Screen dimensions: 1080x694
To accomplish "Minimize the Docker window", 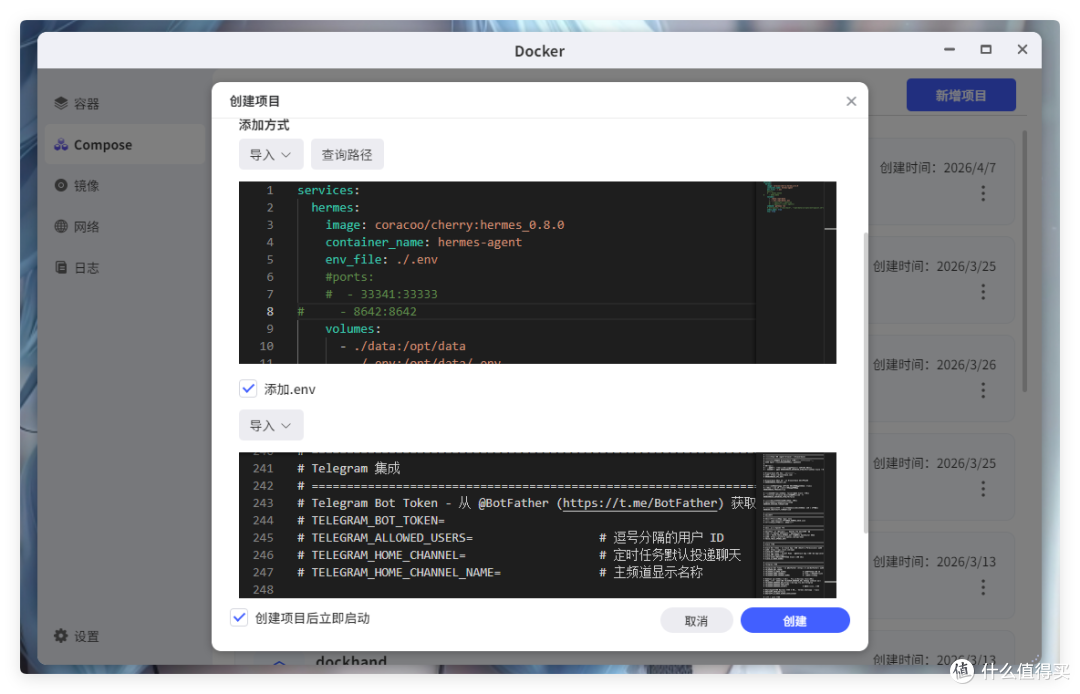I will pyautogui.click(x=949, y=50).
